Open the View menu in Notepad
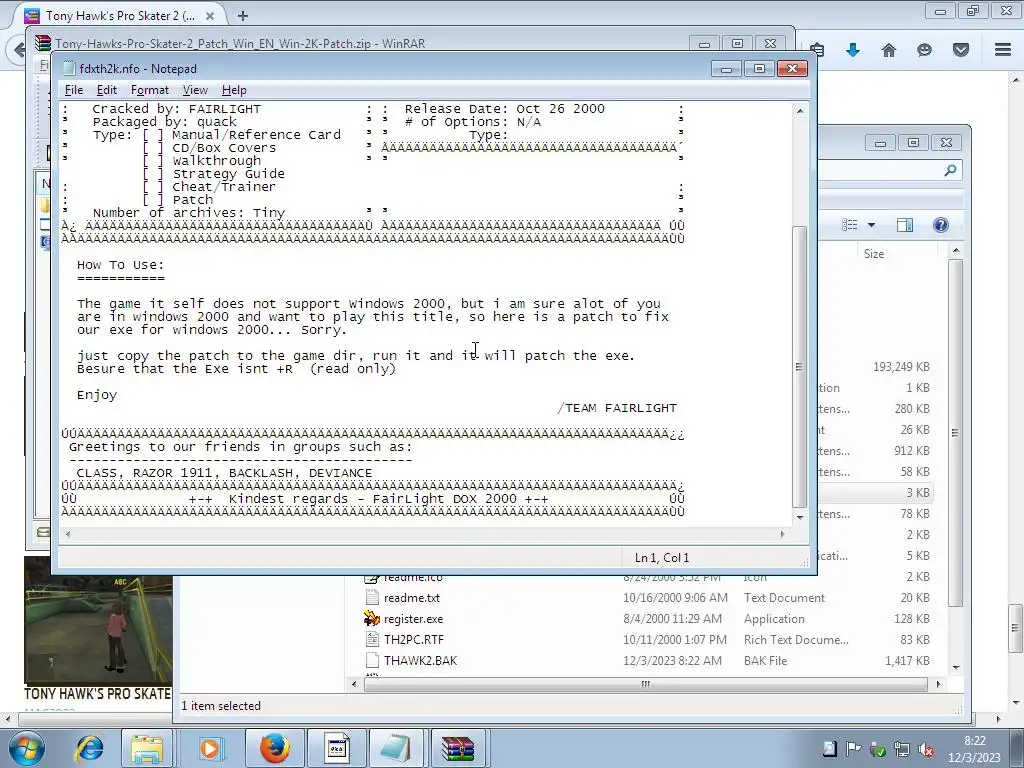The width and height of the screenshot is (1024, 768). 195,90
